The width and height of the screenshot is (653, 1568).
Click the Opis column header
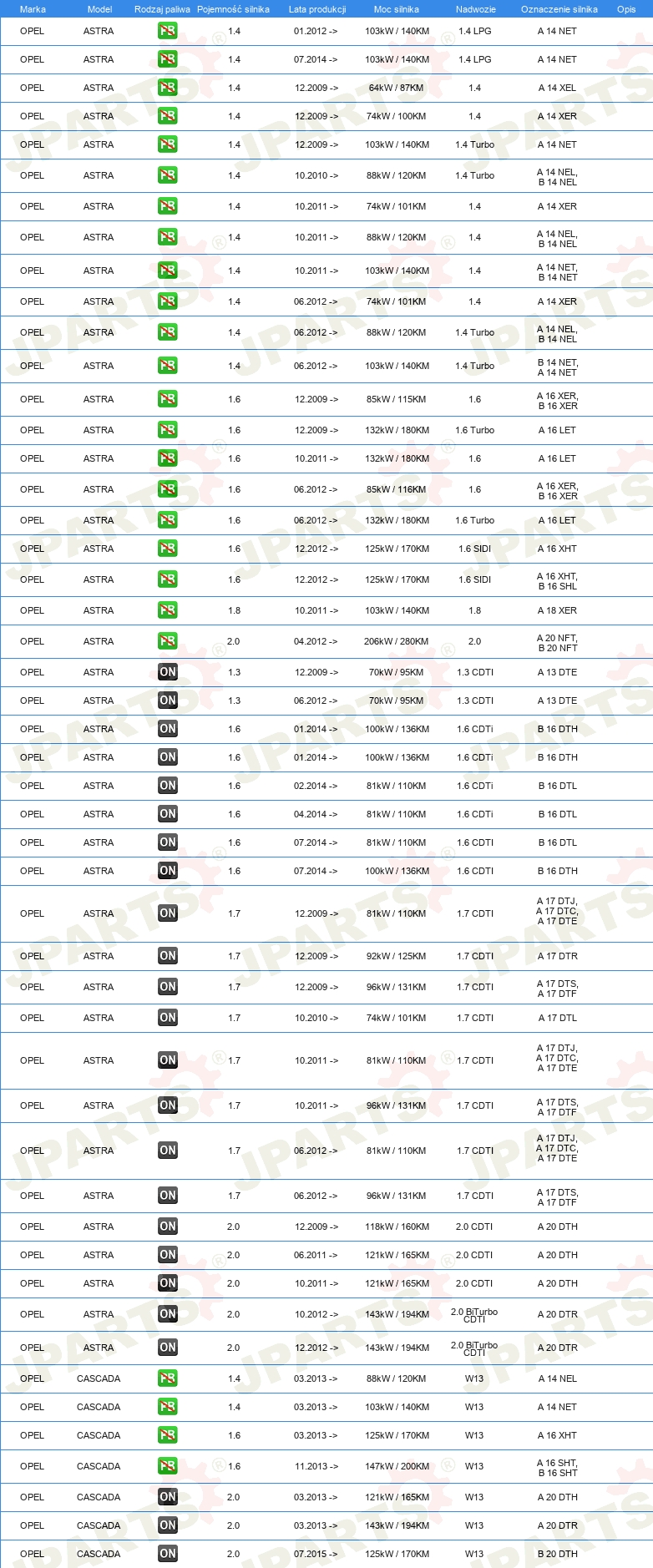(626, 9)
